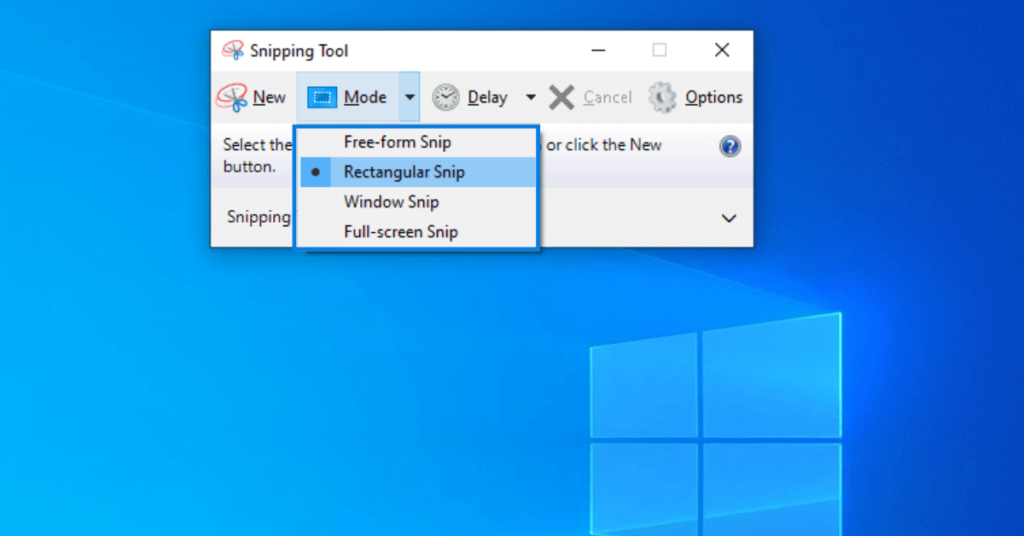Click the Delay clock icon
The height and width of the screenshot is (536, 1024).
pyautogui.click(x=446, y=97)
